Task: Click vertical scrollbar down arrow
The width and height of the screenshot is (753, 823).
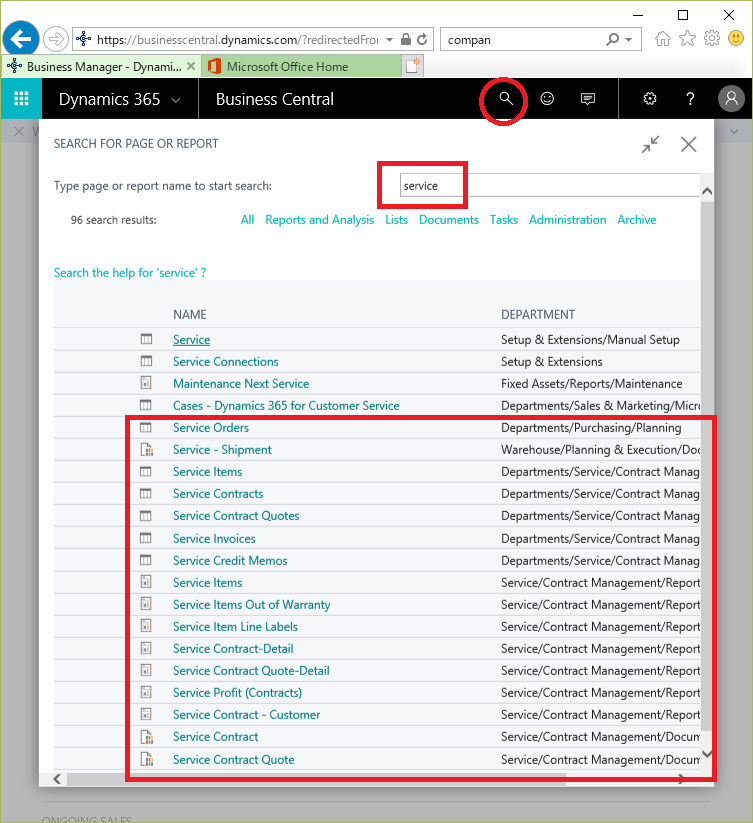Action: click(x=707, y=754)
